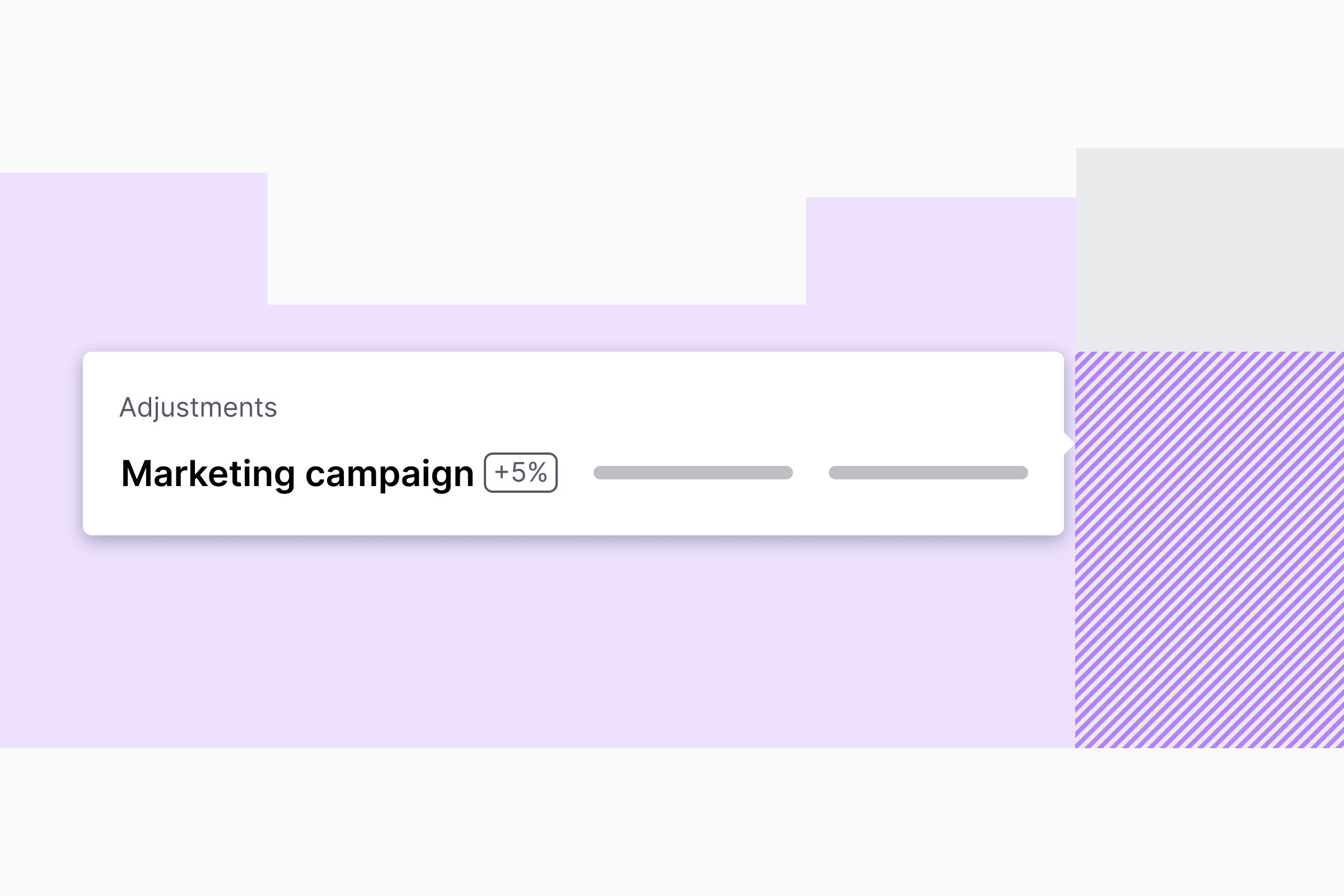
Task: Click the word "campaign" in the card title
Action: coord(389,475)
